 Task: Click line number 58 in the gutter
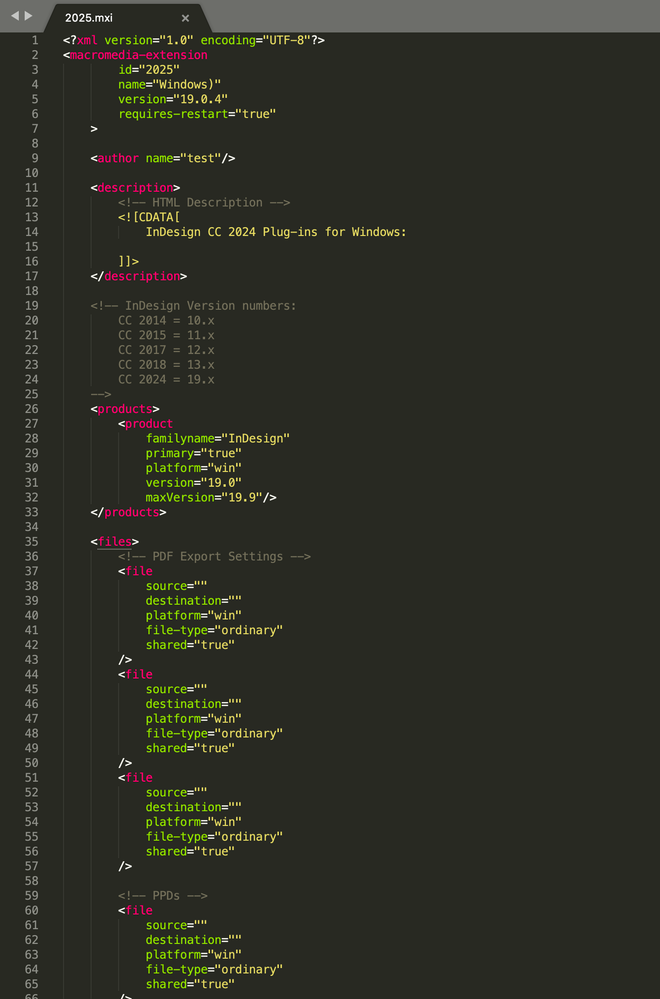click(32, 880)
